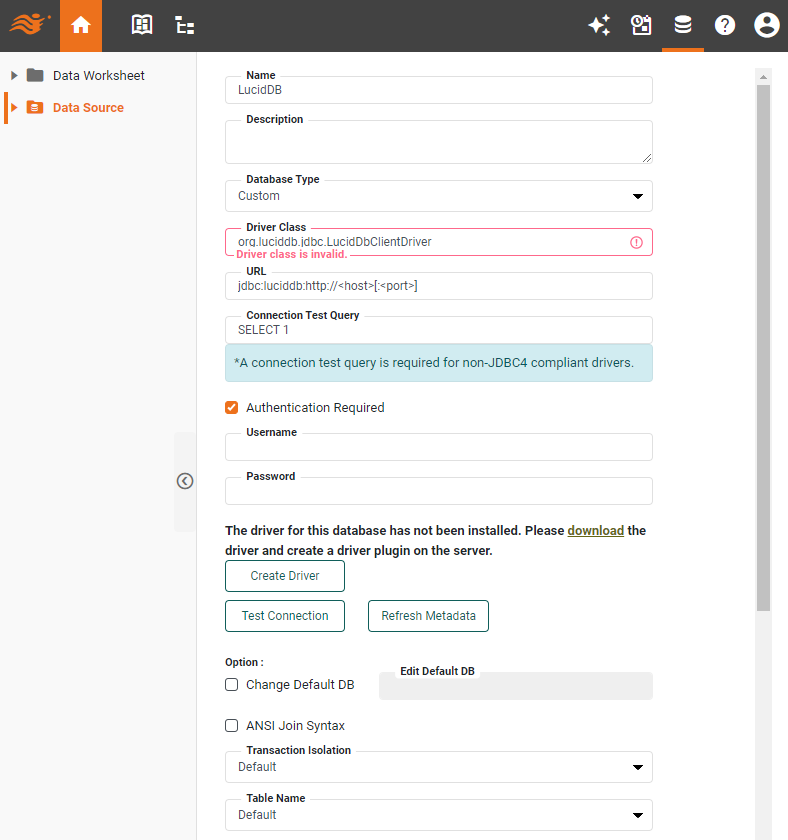Image resolution: width=788 pixels, height=840 pixels.
Task: Open the Home page icon
Action: [x=80, y=25]
